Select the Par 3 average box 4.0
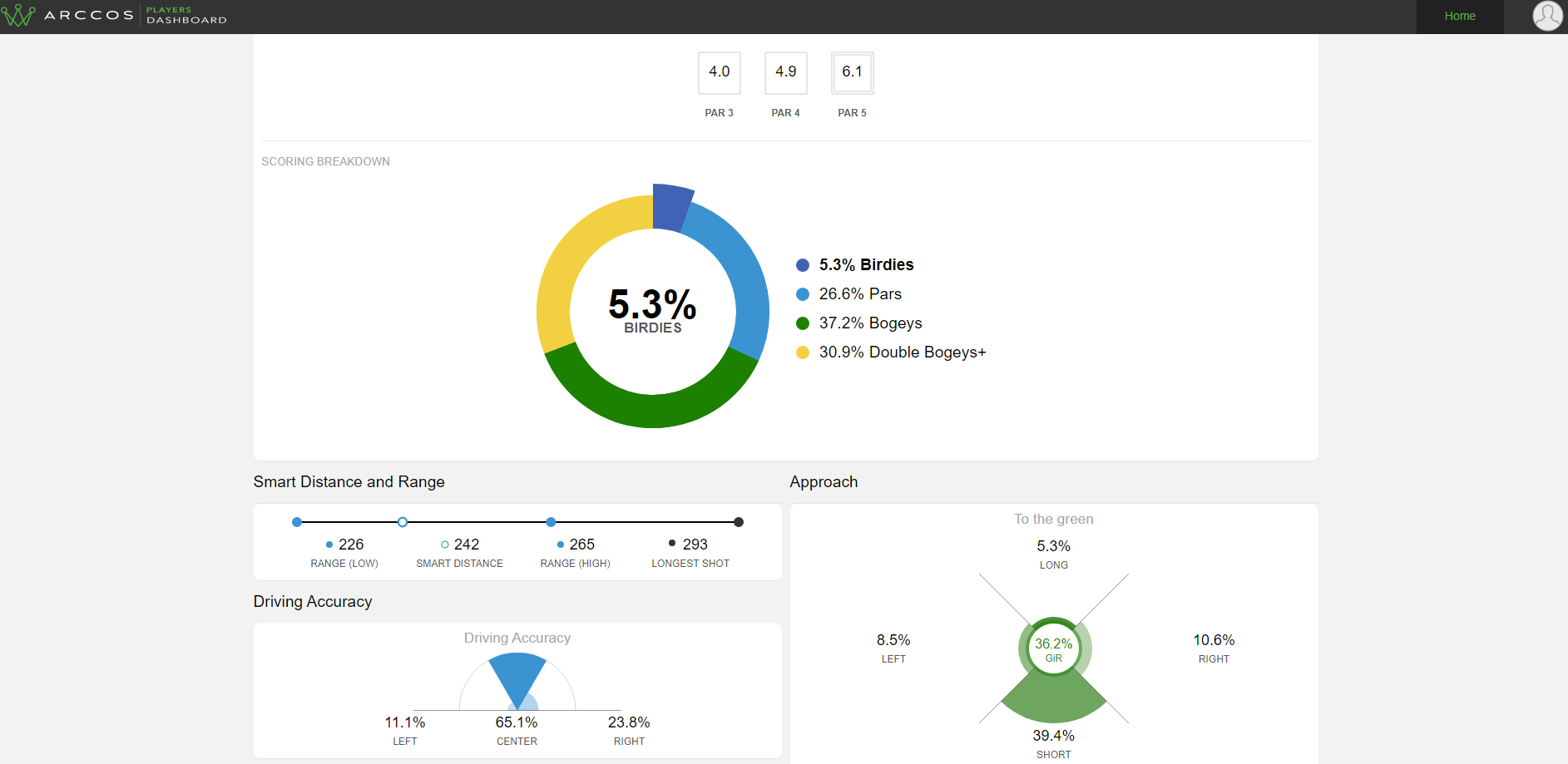The height and width of the screenshot is (764, 1568). coord(720,72)
